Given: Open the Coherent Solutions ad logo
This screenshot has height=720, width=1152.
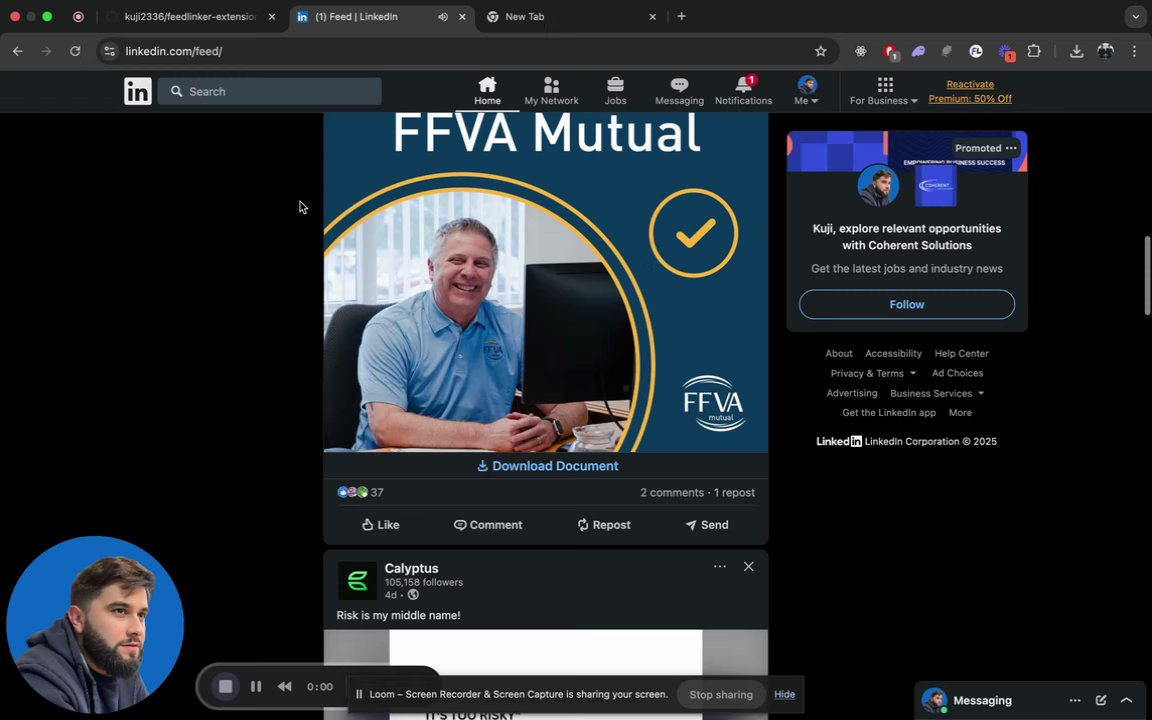Looking at the screenshot, I should tap(935, 185).
